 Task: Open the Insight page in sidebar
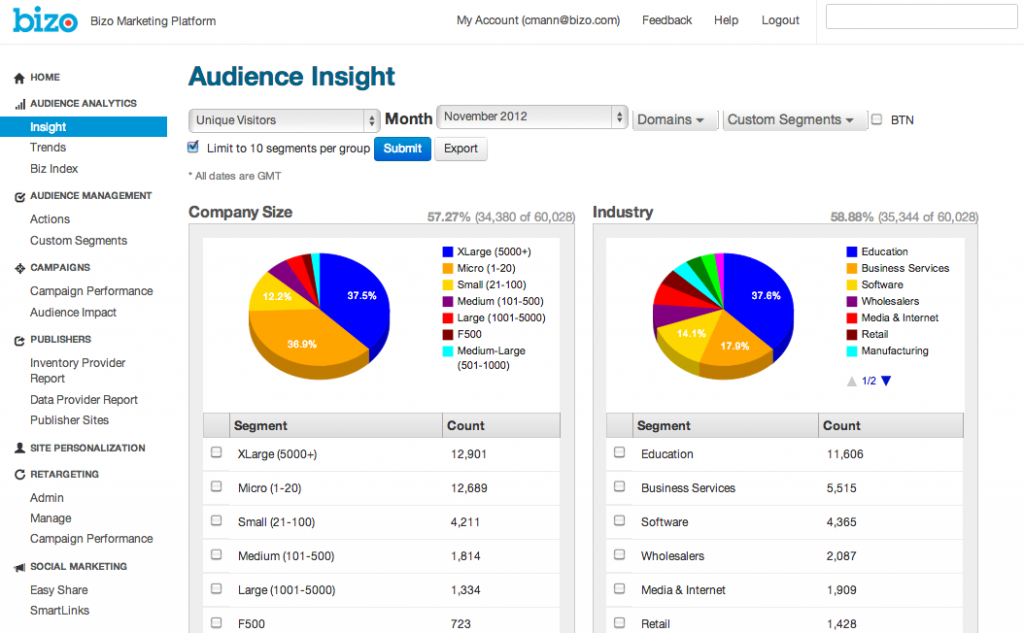84,127
